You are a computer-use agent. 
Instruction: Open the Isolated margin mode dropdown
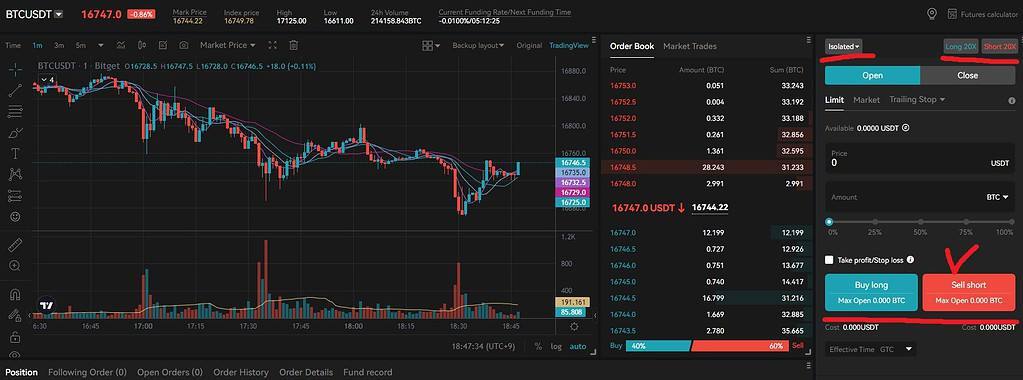coord(844,46)
